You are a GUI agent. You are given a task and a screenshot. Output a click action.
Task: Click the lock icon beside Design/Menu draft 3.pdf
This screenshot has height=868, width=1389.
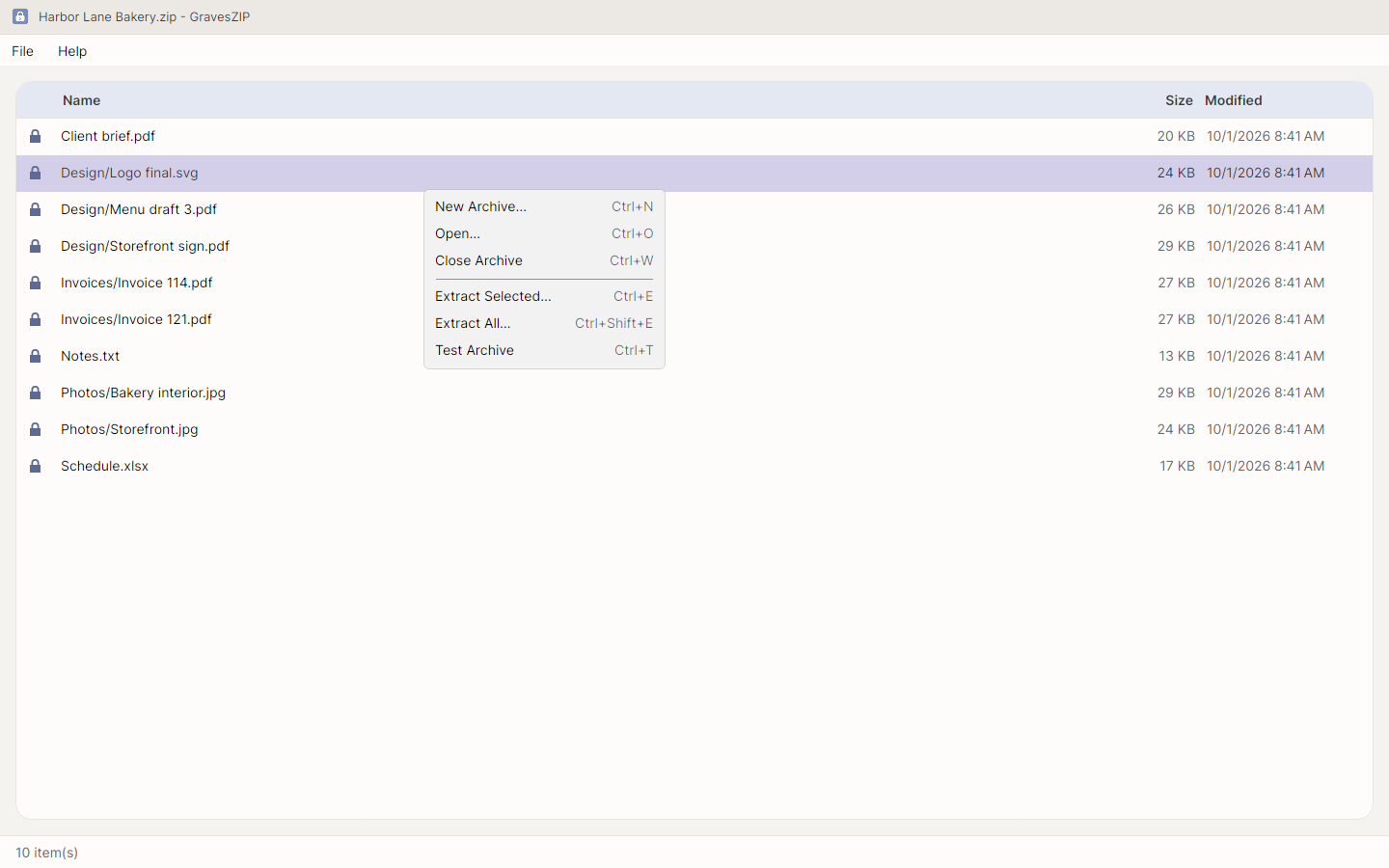pos(35,209)
